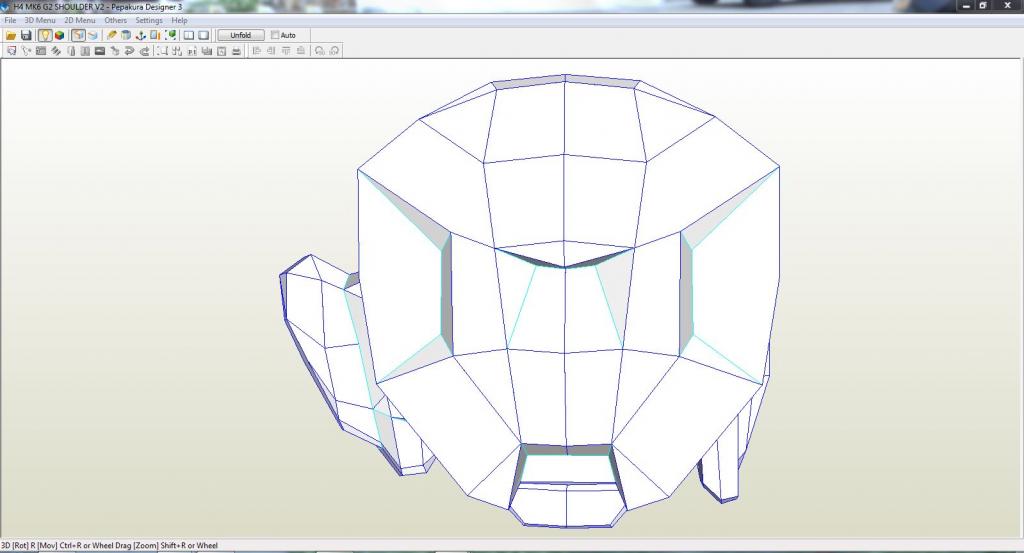Image resolution: width=1024 pixels, height=553 pixels.
Task: Select the rotate part tool icon
Action: 26,51
